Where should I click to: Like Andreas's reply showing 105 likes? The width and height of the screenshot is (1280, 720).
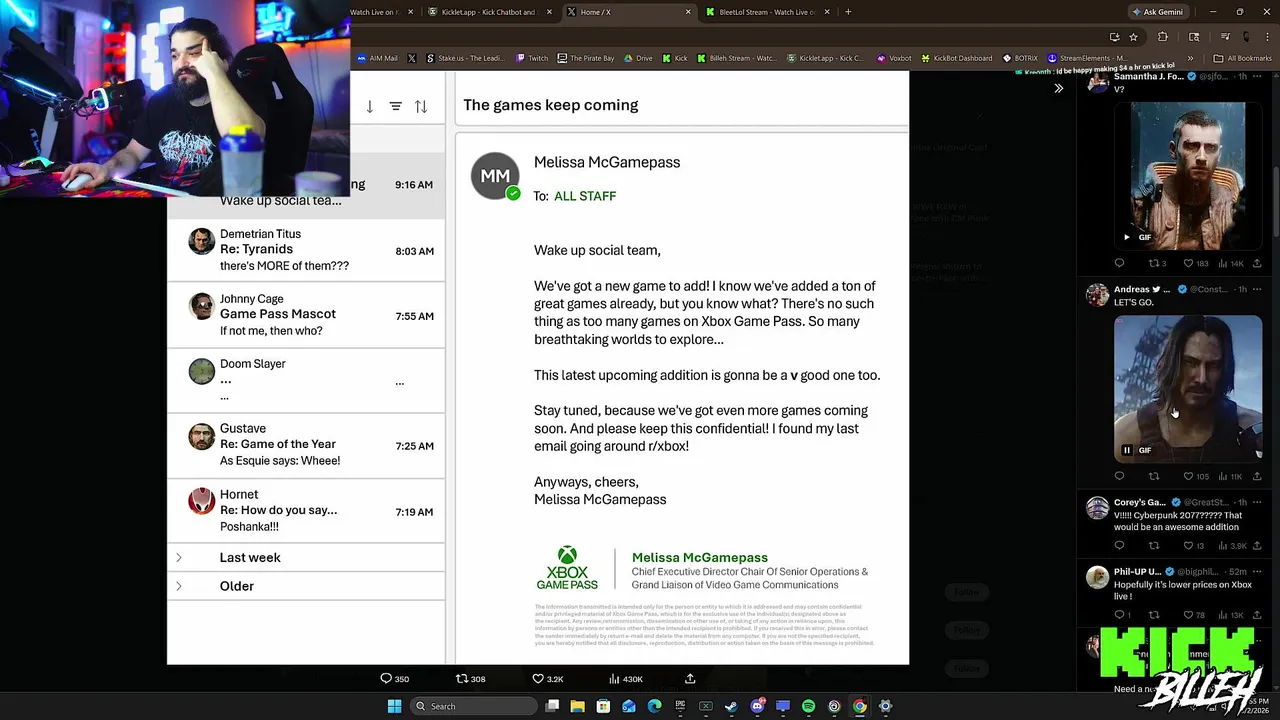click(x=1188, y=476)
